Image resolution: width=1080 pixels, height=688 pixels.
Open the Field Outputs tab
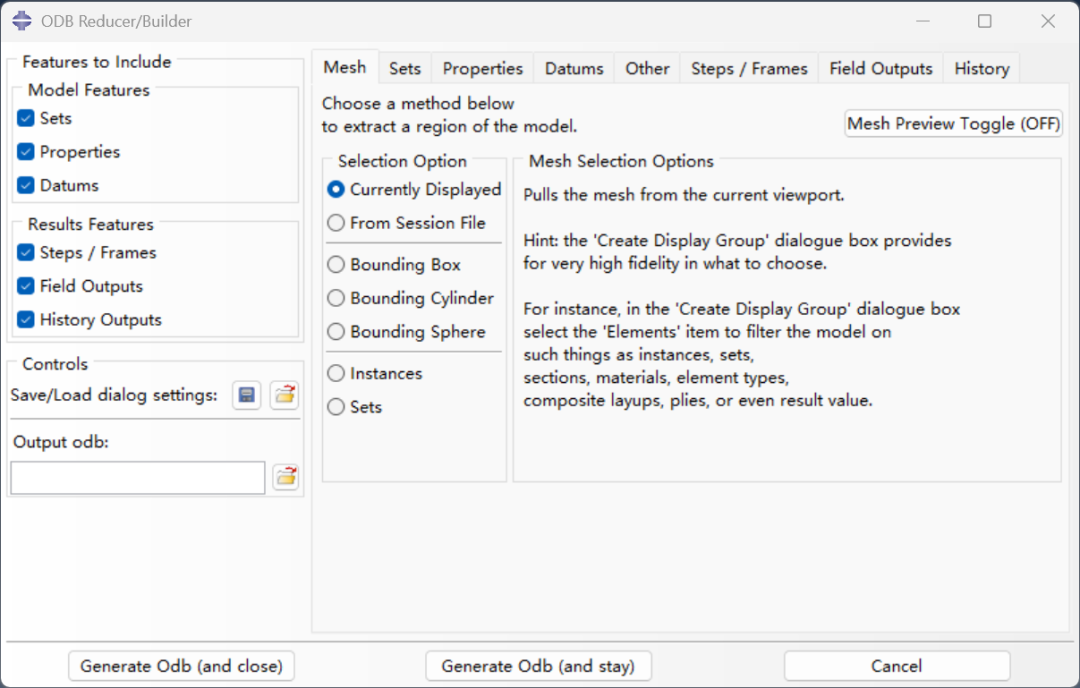[x=880, y=69]
